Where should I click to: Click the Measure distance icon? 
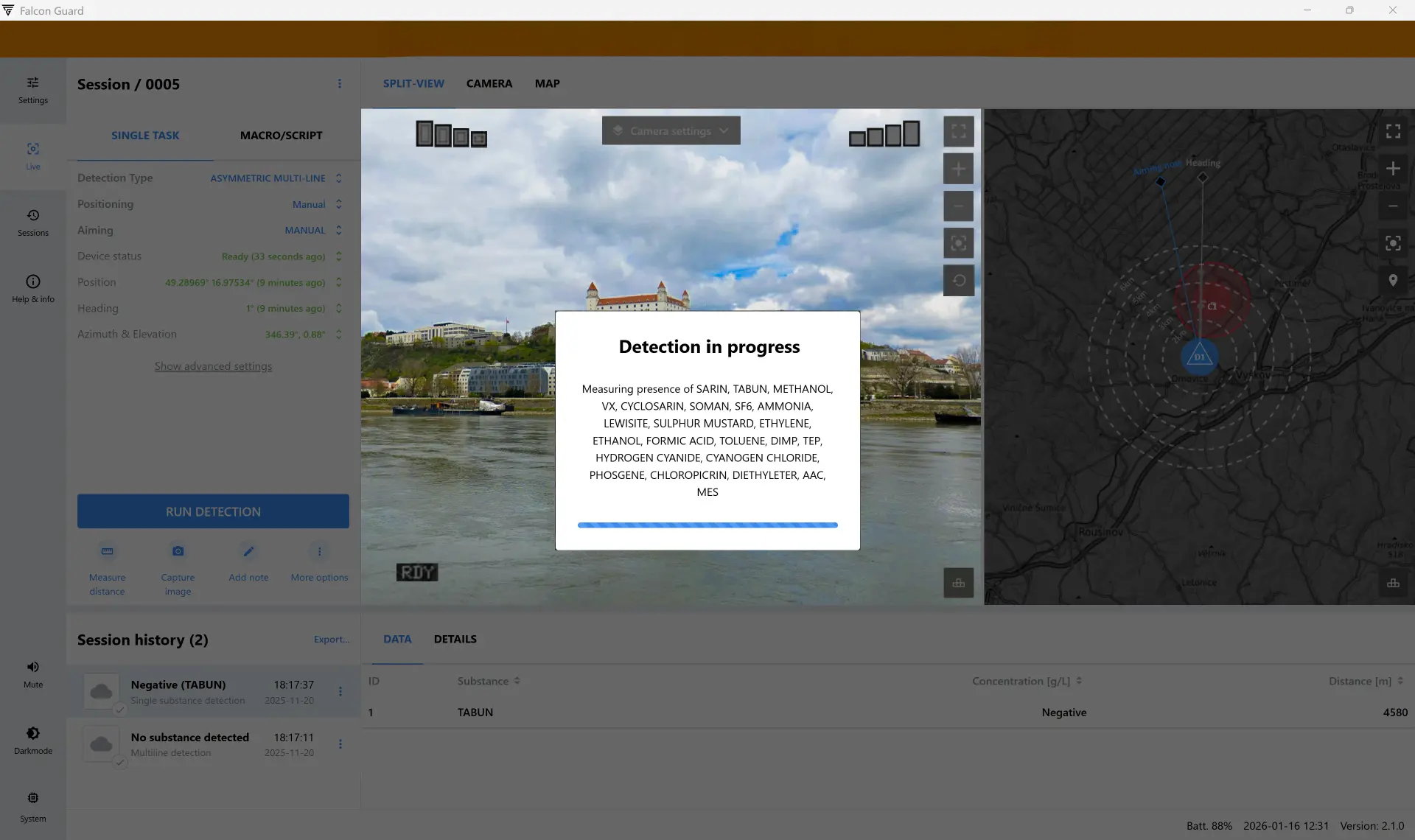point(107,551)
